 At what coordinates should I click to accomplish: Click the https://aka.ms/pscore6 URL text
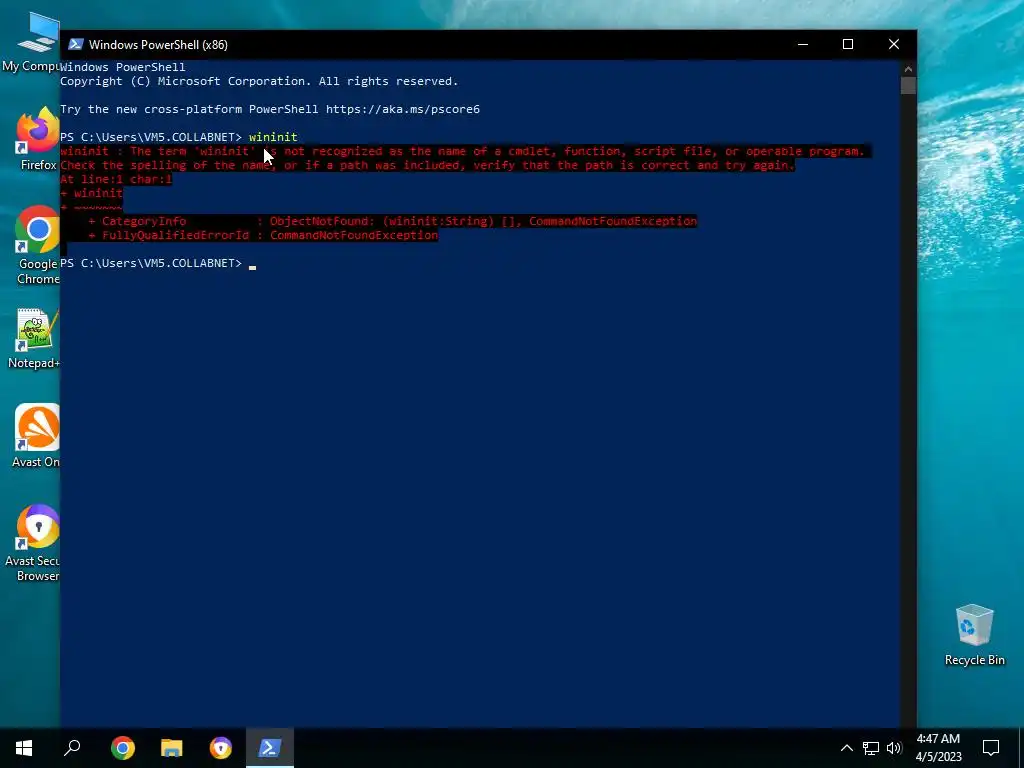pos(403,109)
